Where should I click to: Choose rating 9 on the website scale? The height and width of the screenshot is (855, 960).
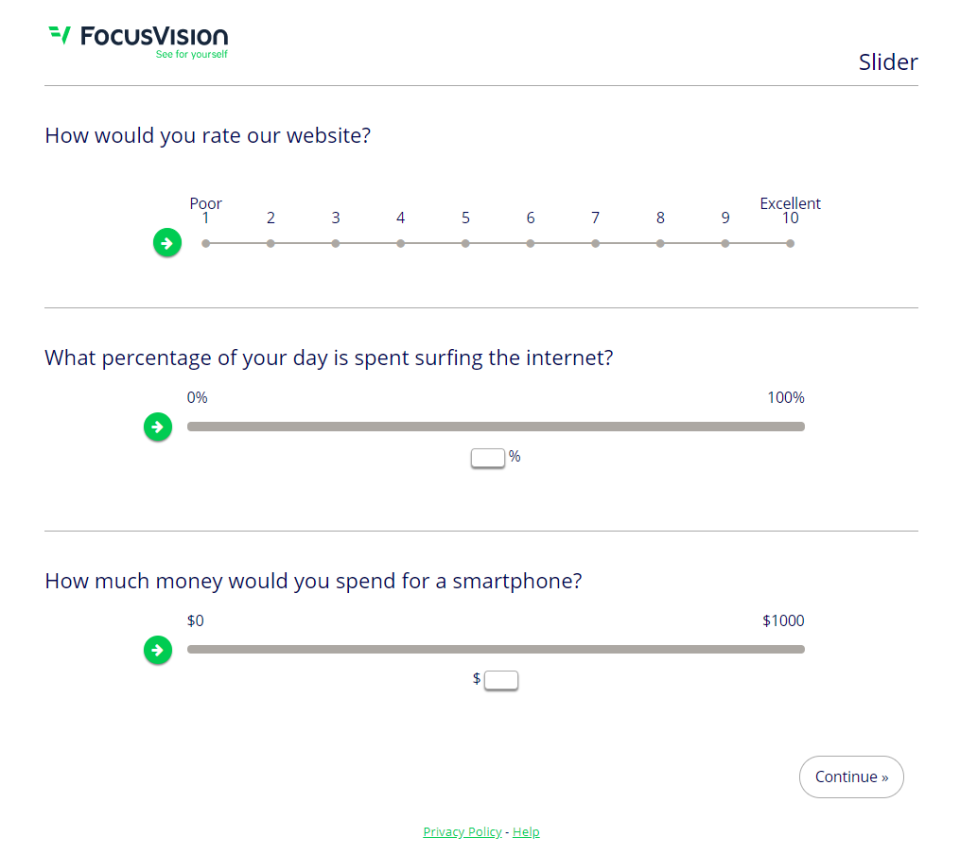click(726, 243)
